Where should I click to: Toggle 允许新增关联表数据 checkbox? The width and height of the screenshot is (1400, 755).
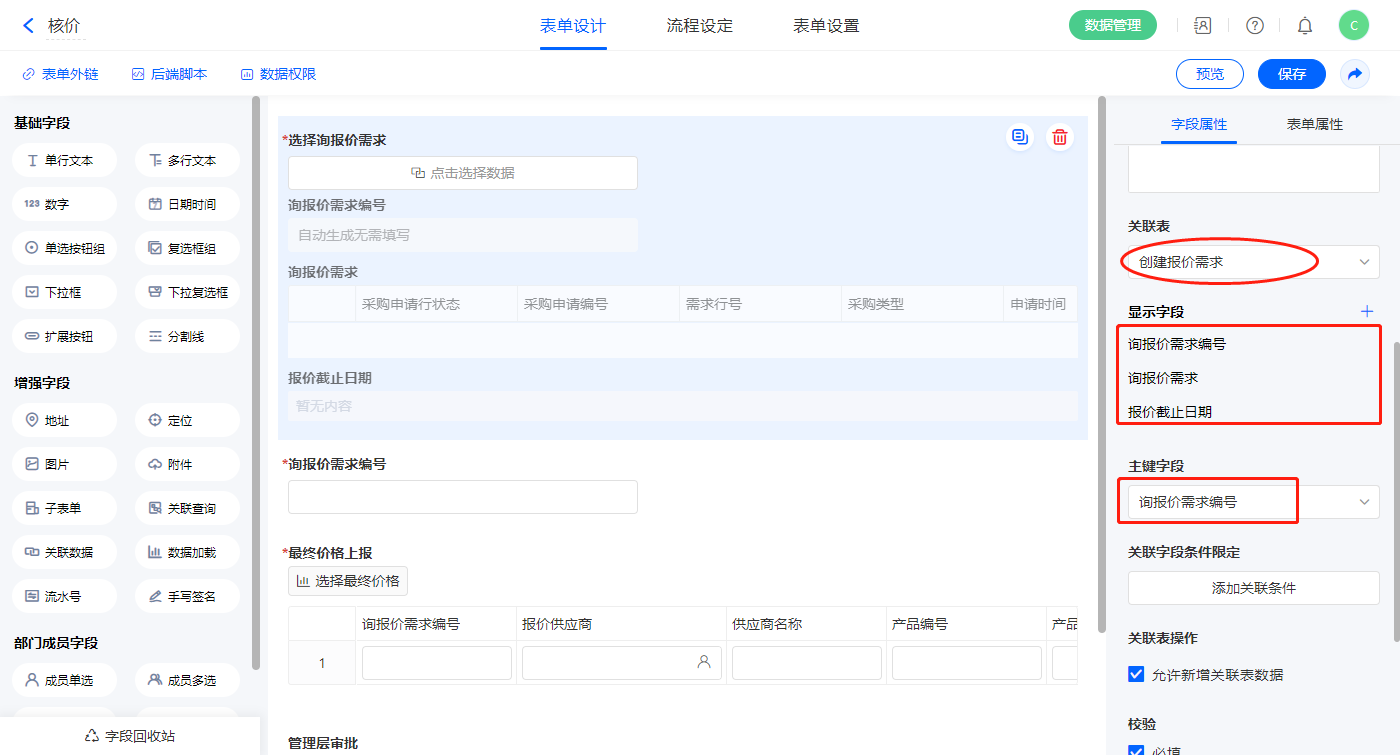1136,674
